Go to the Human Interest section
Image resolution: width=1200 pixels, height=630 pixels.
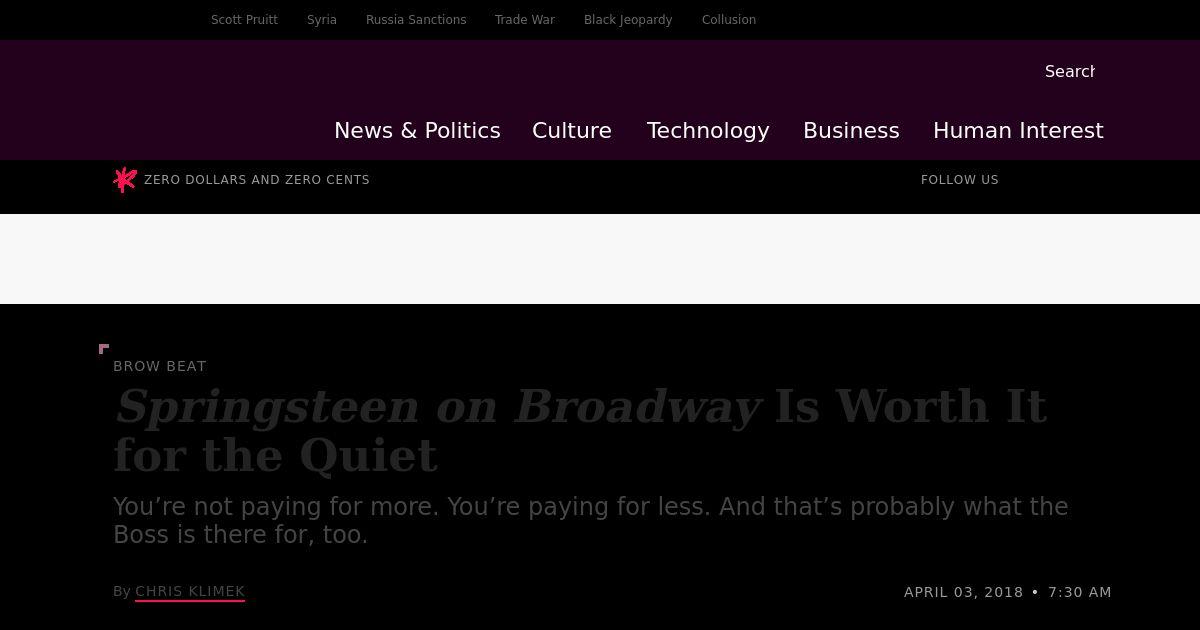[x=1018, y=131]
